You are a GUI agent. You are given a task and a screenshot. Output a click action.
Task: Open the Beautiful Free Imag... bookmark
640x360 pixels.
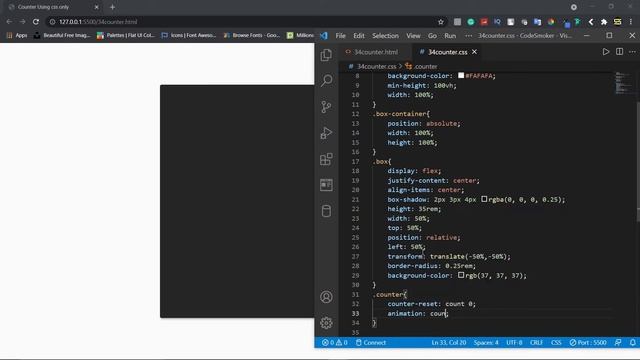point(62,36)
